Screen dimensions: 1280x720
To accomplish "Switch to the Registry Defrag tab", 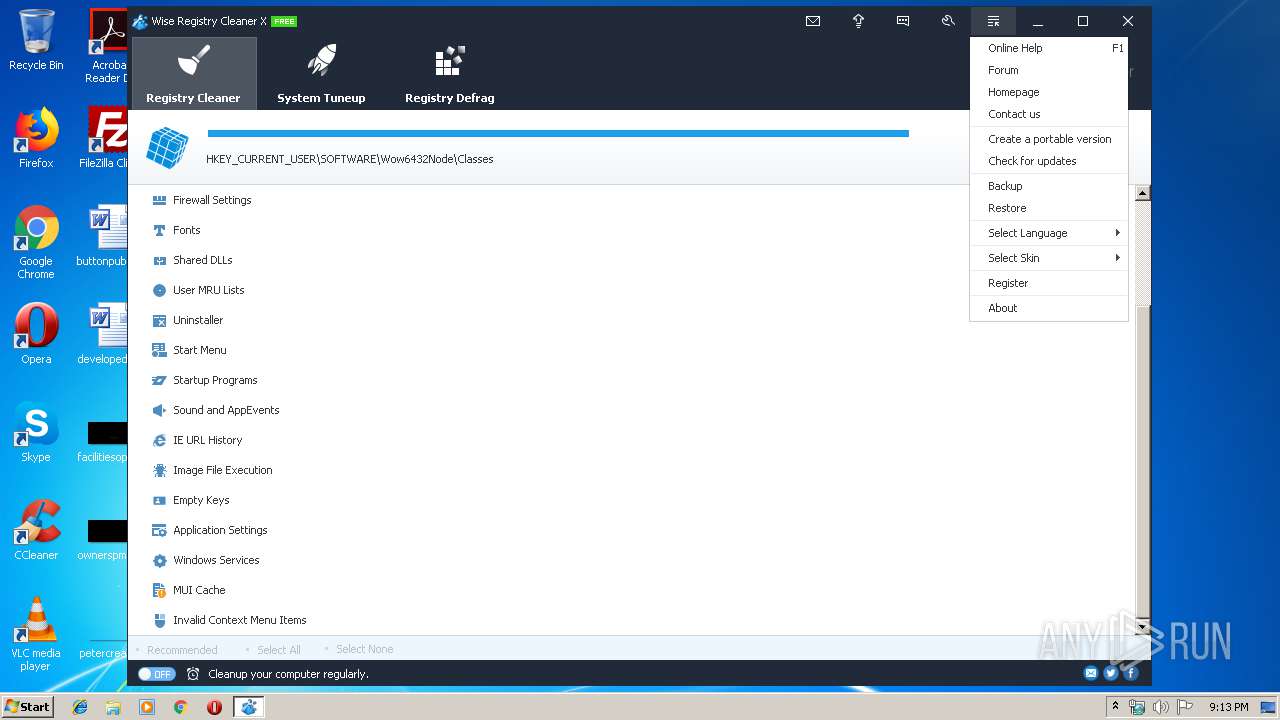I will (449, 73).
